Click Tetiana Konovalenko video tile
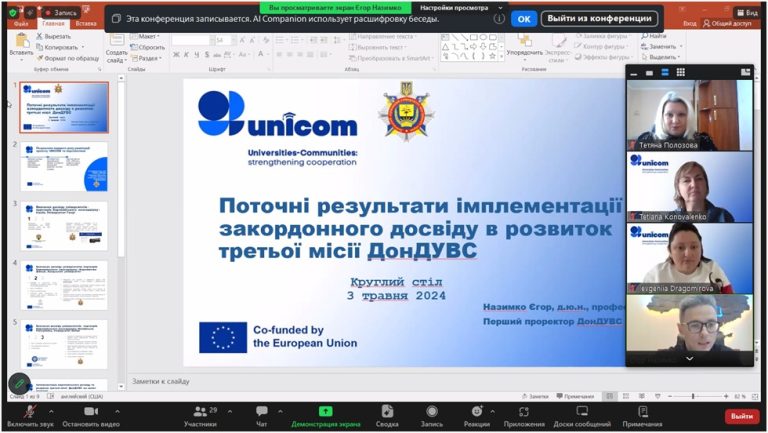The height and width of the screenshot is (433, 768). pyautogui.click(x=690, y=187)
